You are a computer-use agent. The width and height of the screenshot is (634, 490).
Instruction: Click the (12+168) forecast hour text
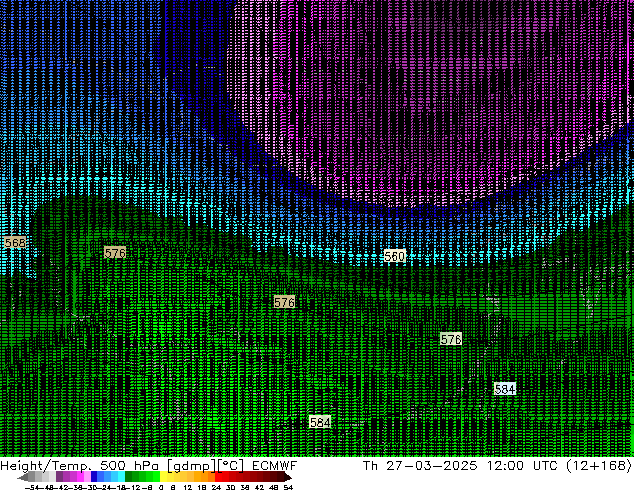pyautogui.click(x=600, y=465)
